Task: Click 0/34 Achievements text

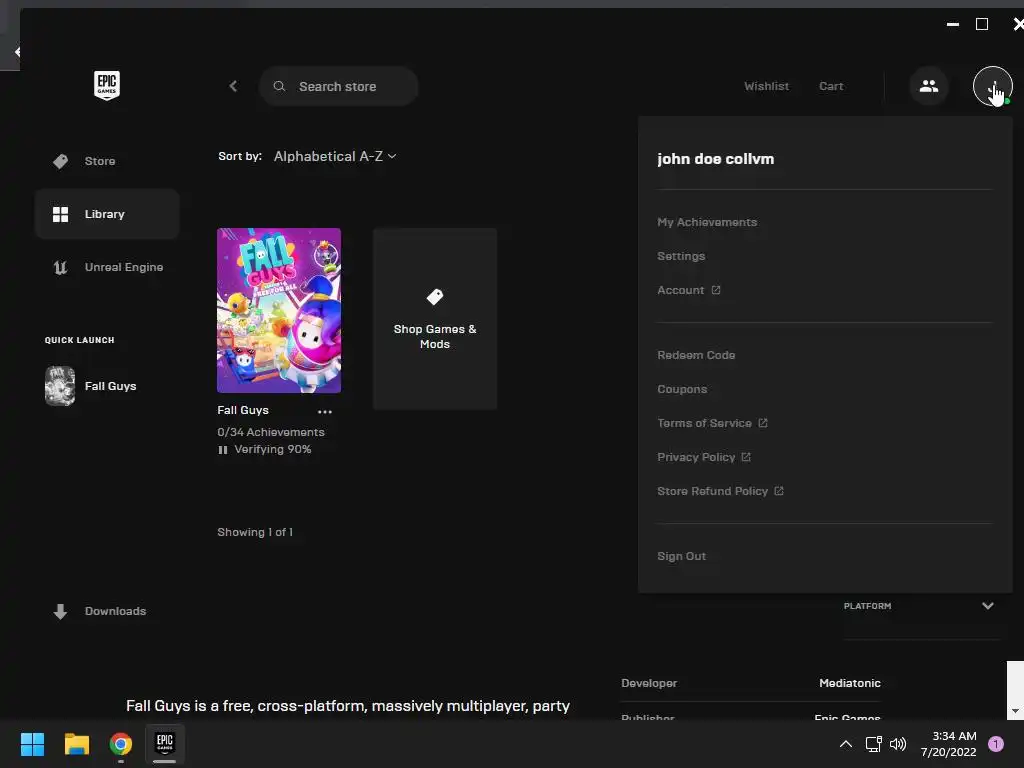Action: coord(271,432)
